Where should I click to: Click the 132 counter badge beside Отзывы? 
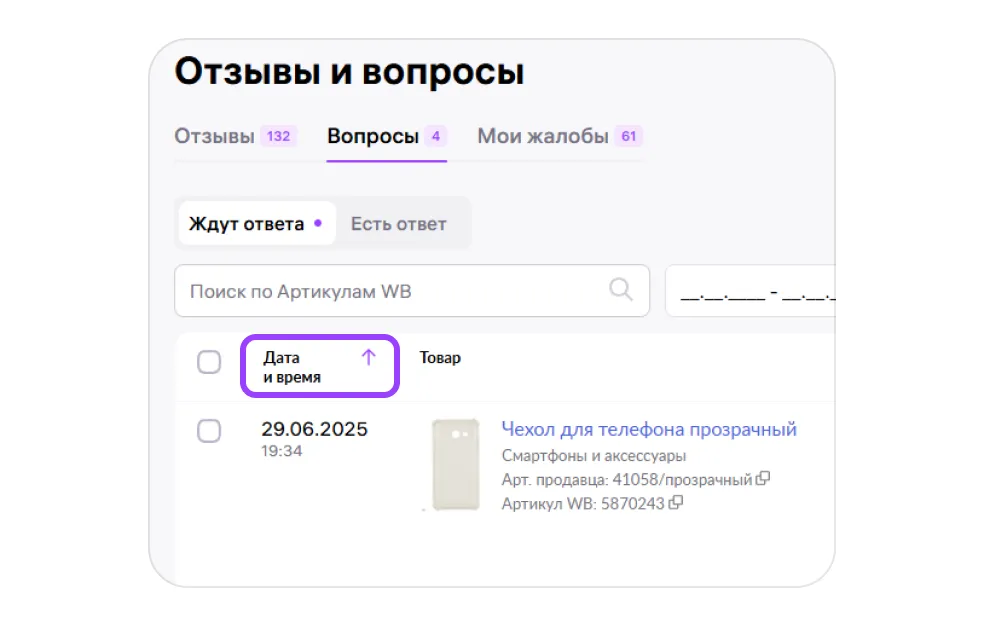(x=278, y=136)
